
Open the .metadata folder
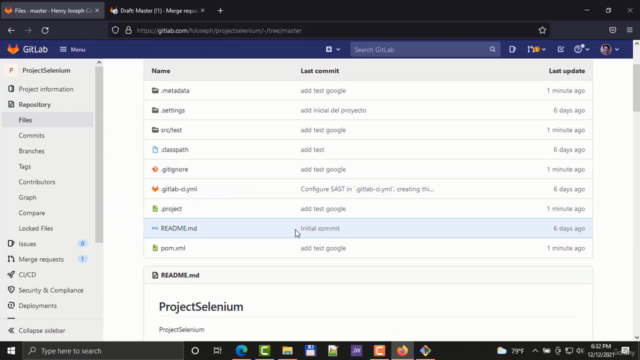pos(175,91)
